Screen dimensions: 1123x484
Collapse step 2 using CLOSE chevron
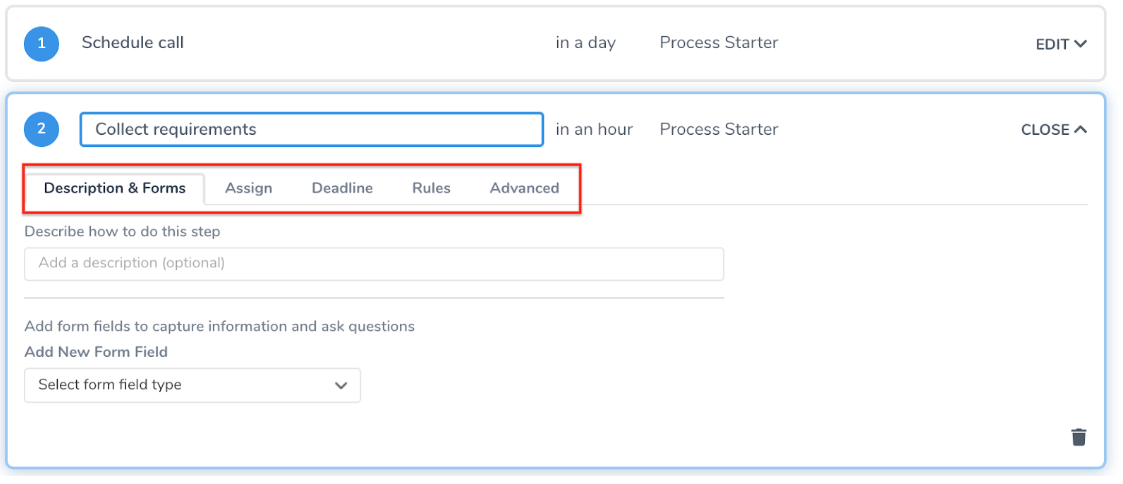pyautogui.click(x=1080, y=130)
